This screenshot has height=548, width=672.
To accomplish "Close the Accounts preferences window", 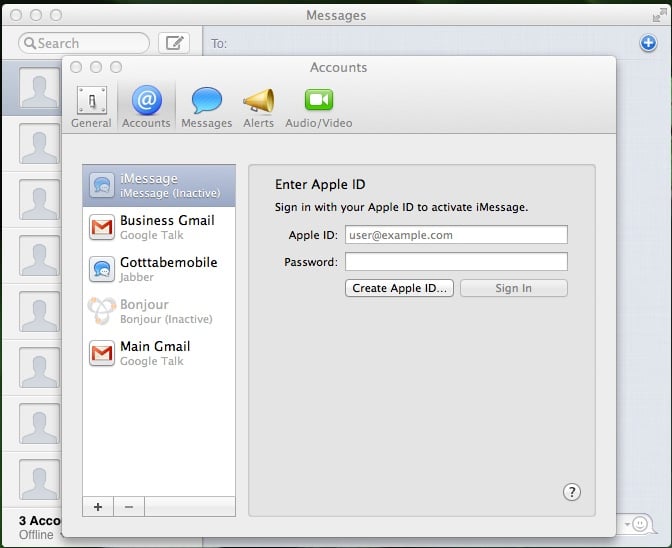I will point(76,67).
